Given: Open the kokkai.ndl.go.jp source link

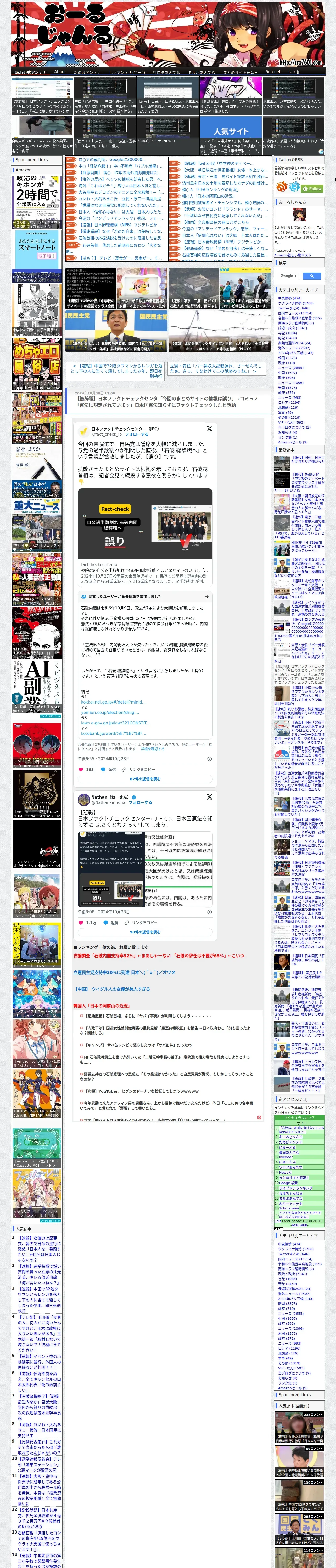Looking at the screenshot, I should pos(113,702).
